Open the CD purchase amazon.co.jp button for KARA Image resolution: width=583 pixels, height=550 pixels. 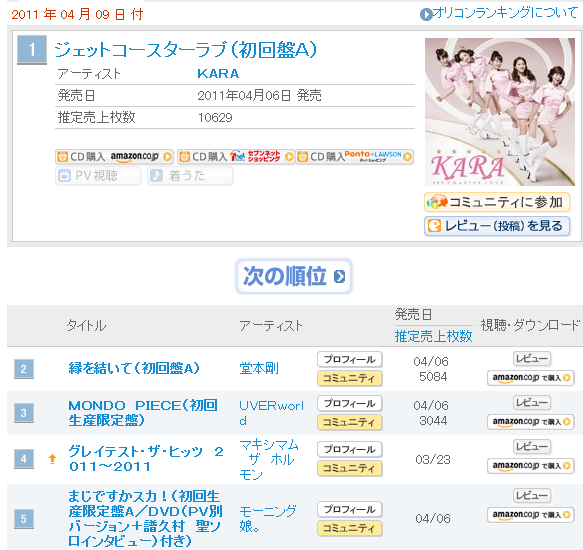(x=114, y=157)
